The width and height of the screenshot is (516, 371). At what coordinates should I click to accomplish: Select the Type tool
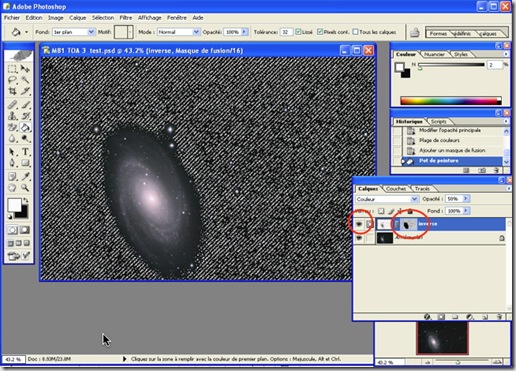tap(25, 152)
